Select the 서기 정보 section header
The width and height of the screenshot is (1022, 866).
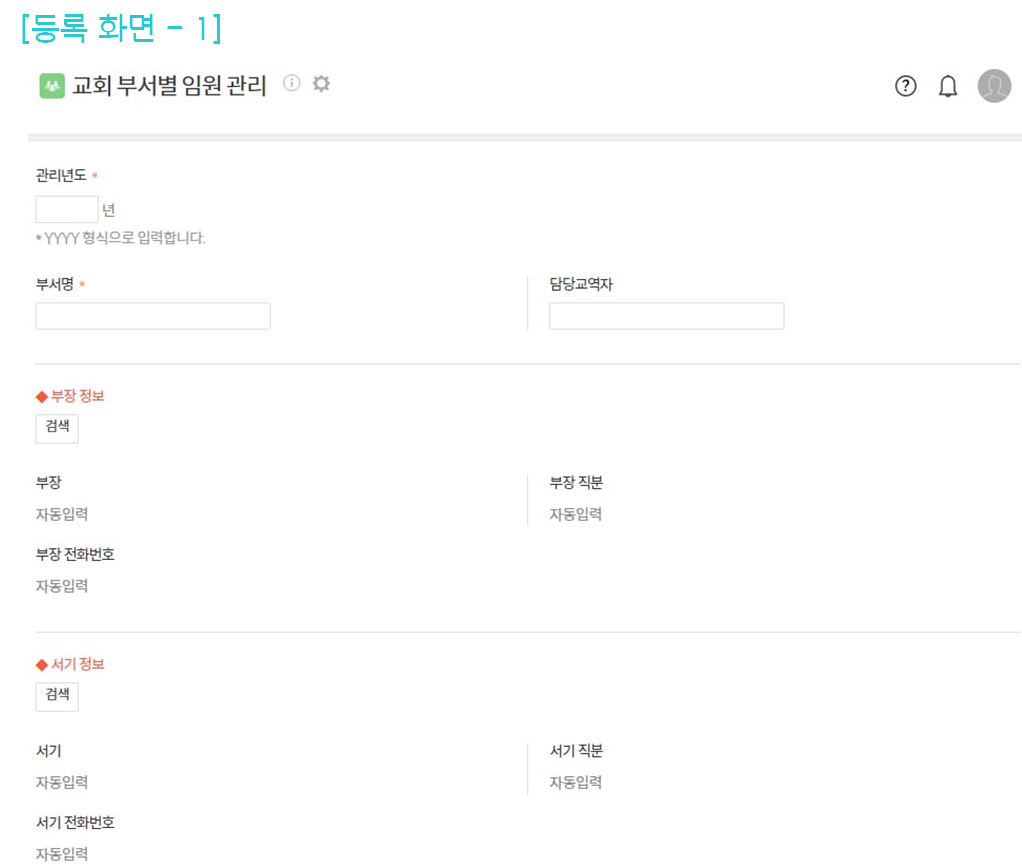71,664
